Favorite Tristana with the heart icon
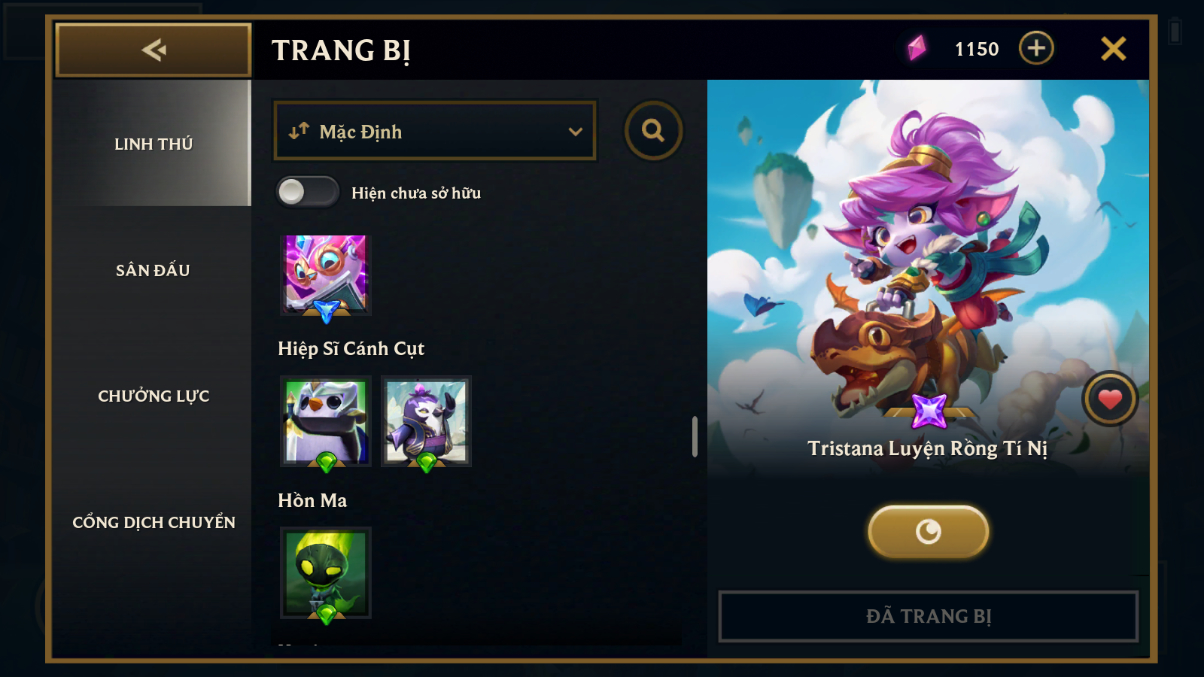Viewport: 1204px width, 677px height. (x=1110, y=400)
